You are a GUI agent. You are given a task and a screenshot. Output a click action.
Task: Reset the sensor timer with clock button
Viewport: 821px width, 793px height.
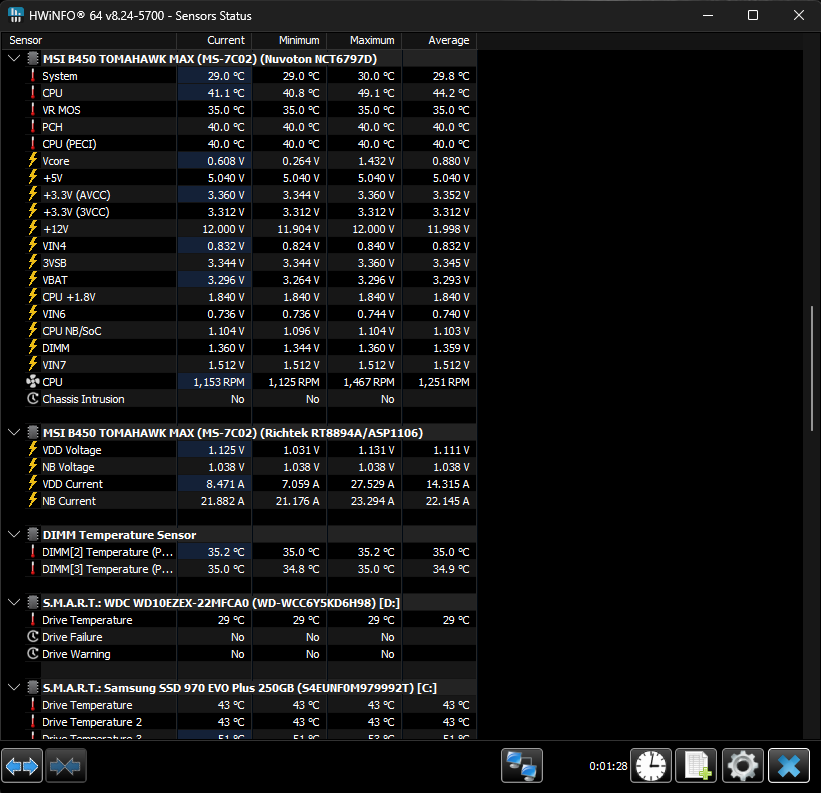click(x=651, y=766)
